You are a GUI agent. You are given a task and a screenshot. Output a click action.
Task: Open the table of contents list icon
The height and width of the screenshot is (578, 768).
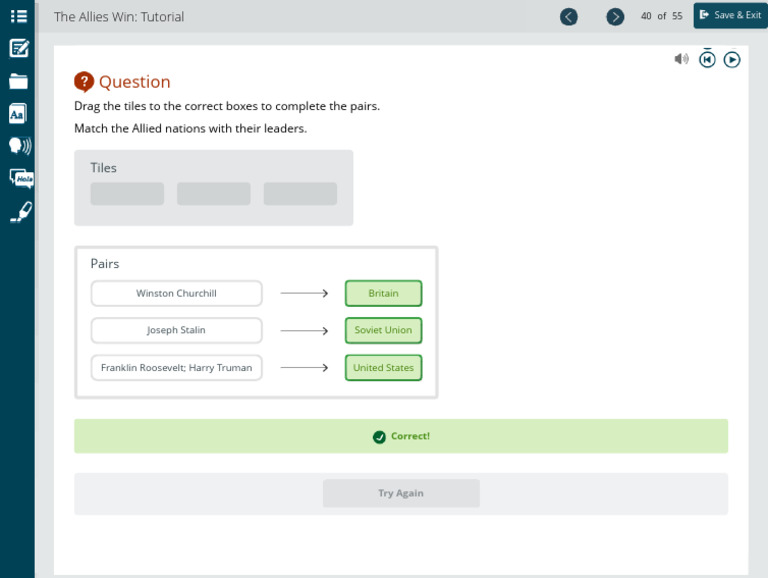pos(19,16)
